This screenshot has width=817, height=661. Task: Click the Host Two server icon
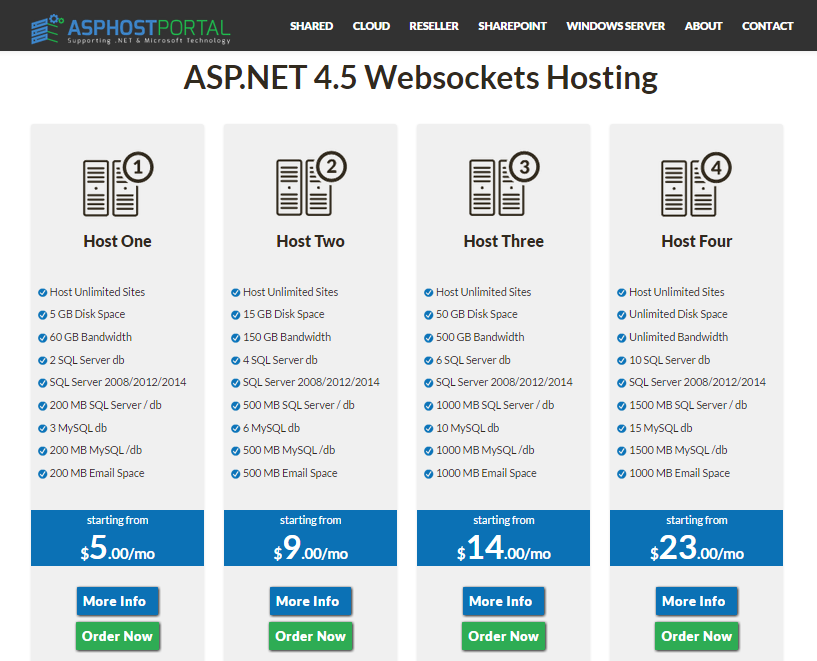click(x=311, y=183)
